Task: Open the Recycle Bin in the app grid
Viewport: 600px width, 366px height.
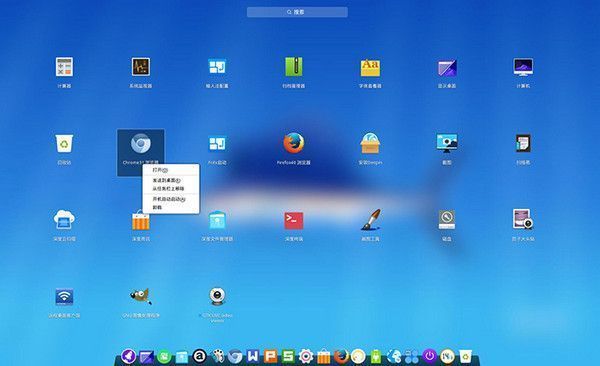Action: coord(64,144)
